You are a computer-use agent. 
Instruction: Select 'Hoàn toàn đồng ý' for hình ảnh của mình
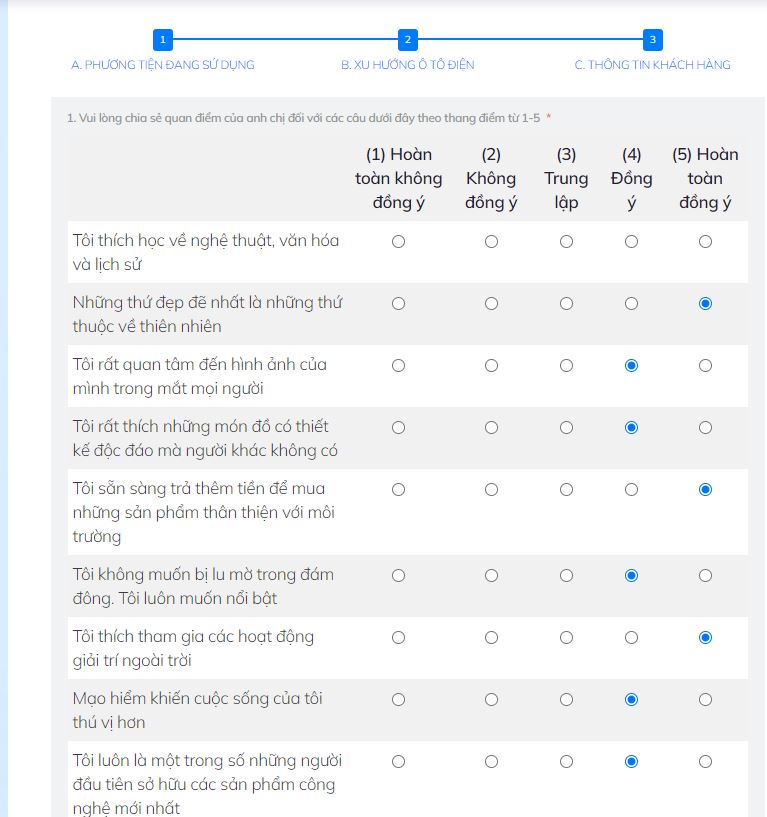pyautogui.click(x=705, y=366)
